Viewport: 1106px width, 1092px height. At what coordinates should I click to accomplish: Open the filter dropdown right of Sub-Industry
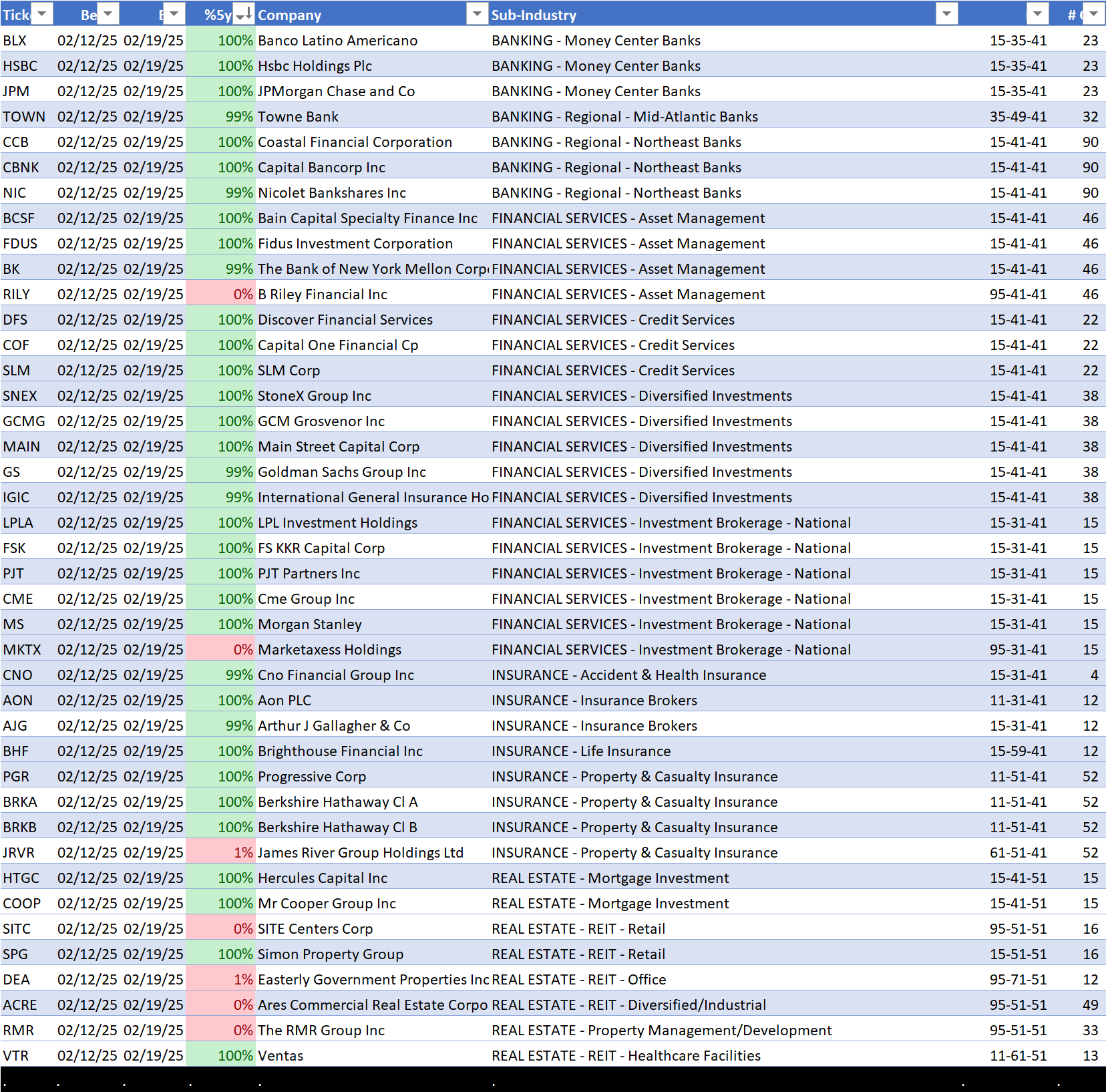tap(1037, 13)
